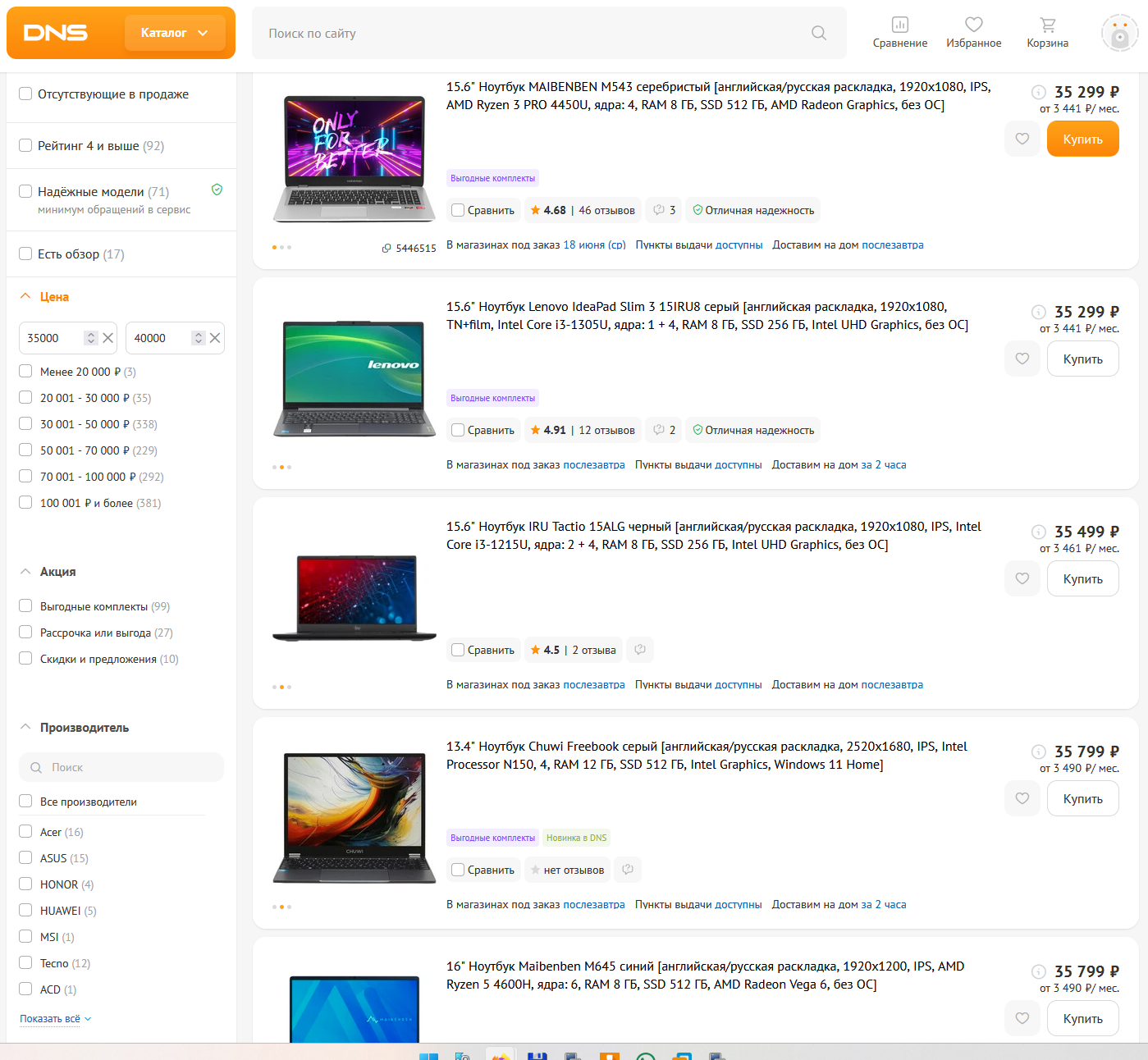Add Lenovo IdeaPad Slim 3 to favorites
This screenshot has width=1148, height=1060.
tap(1022, 359)
